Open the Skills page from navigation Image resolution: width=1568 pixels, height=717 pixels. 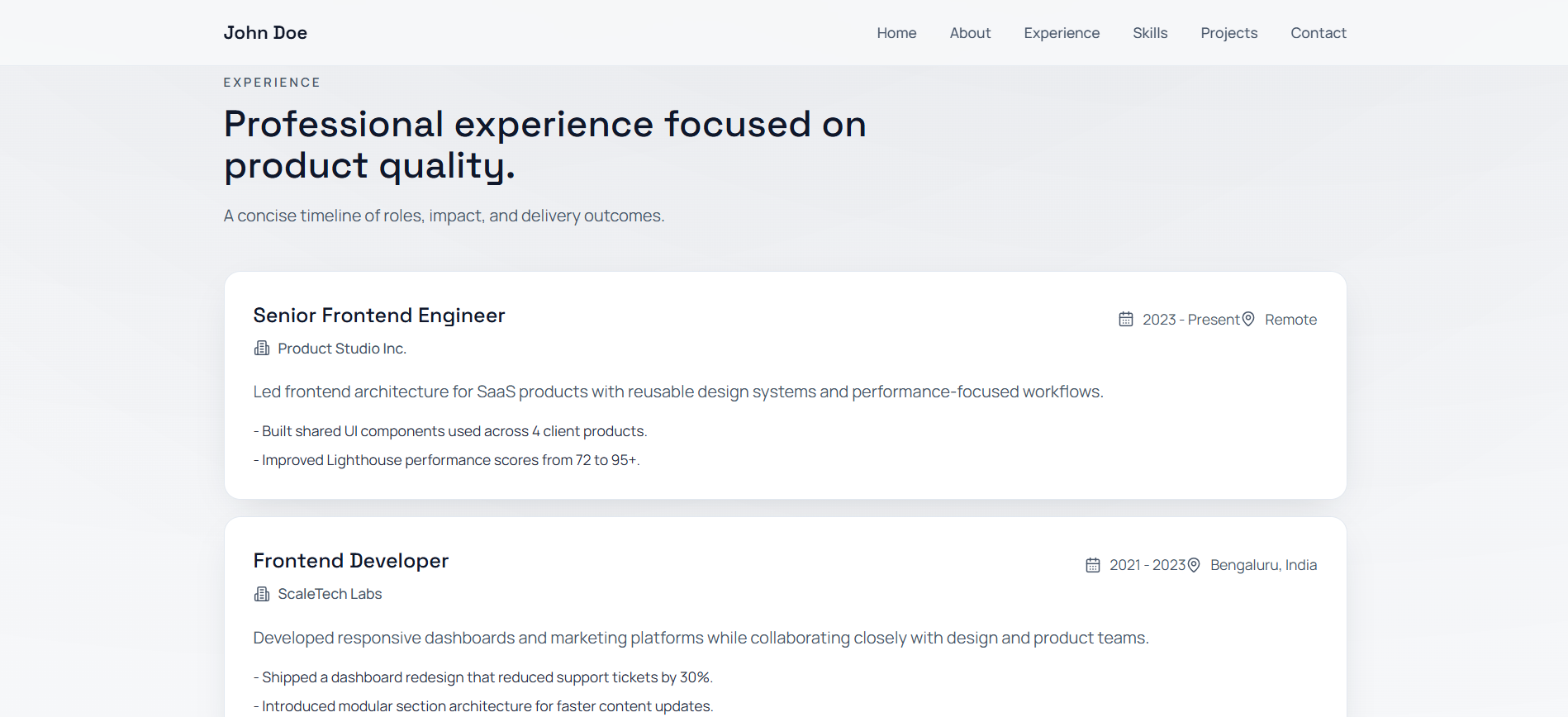point(1150,33)
